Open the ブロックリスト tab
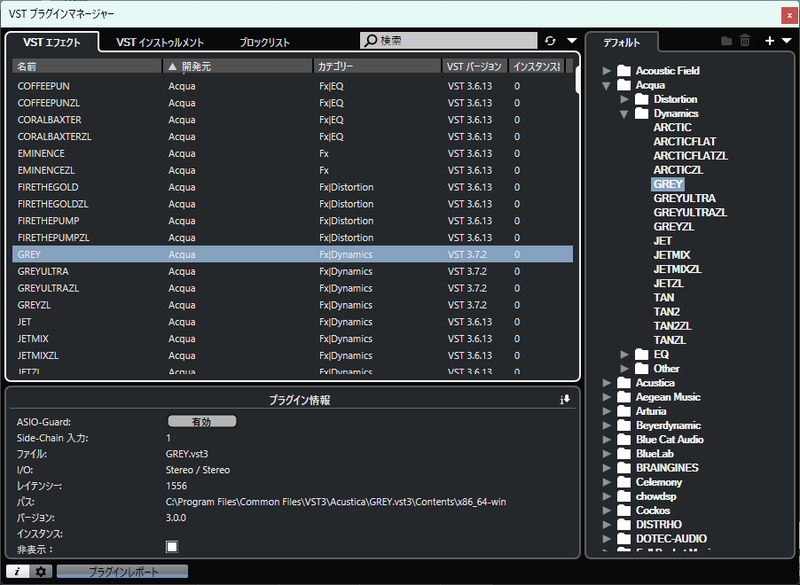The width and height of the screenshot is (800, 585). click(x=265, y=42)
